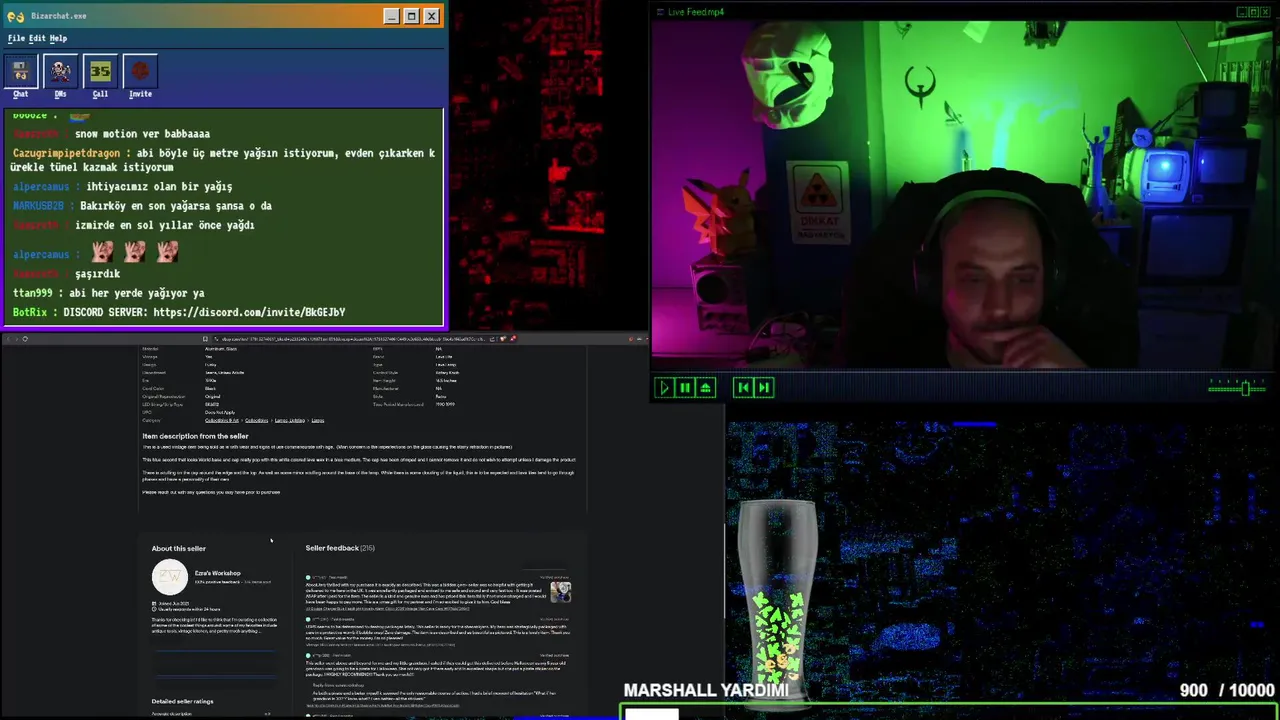Click the MARKUSB2B username in chat
The height and width of the screenshot is (720, 1280).
[x=38, y=206]
